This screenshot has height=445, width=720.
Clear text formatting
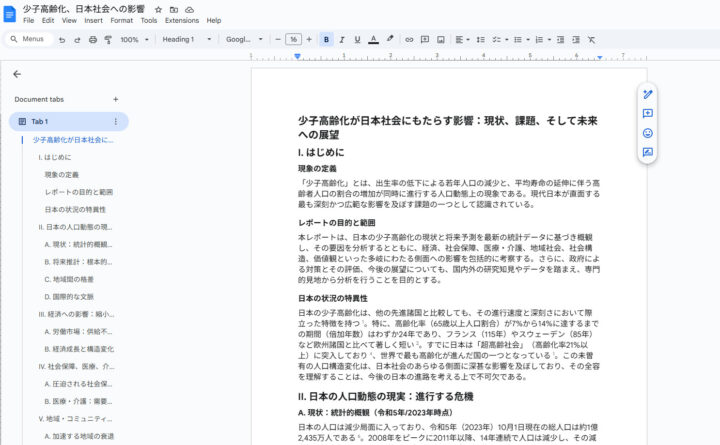pyautogui.click(x=591, y=40)
